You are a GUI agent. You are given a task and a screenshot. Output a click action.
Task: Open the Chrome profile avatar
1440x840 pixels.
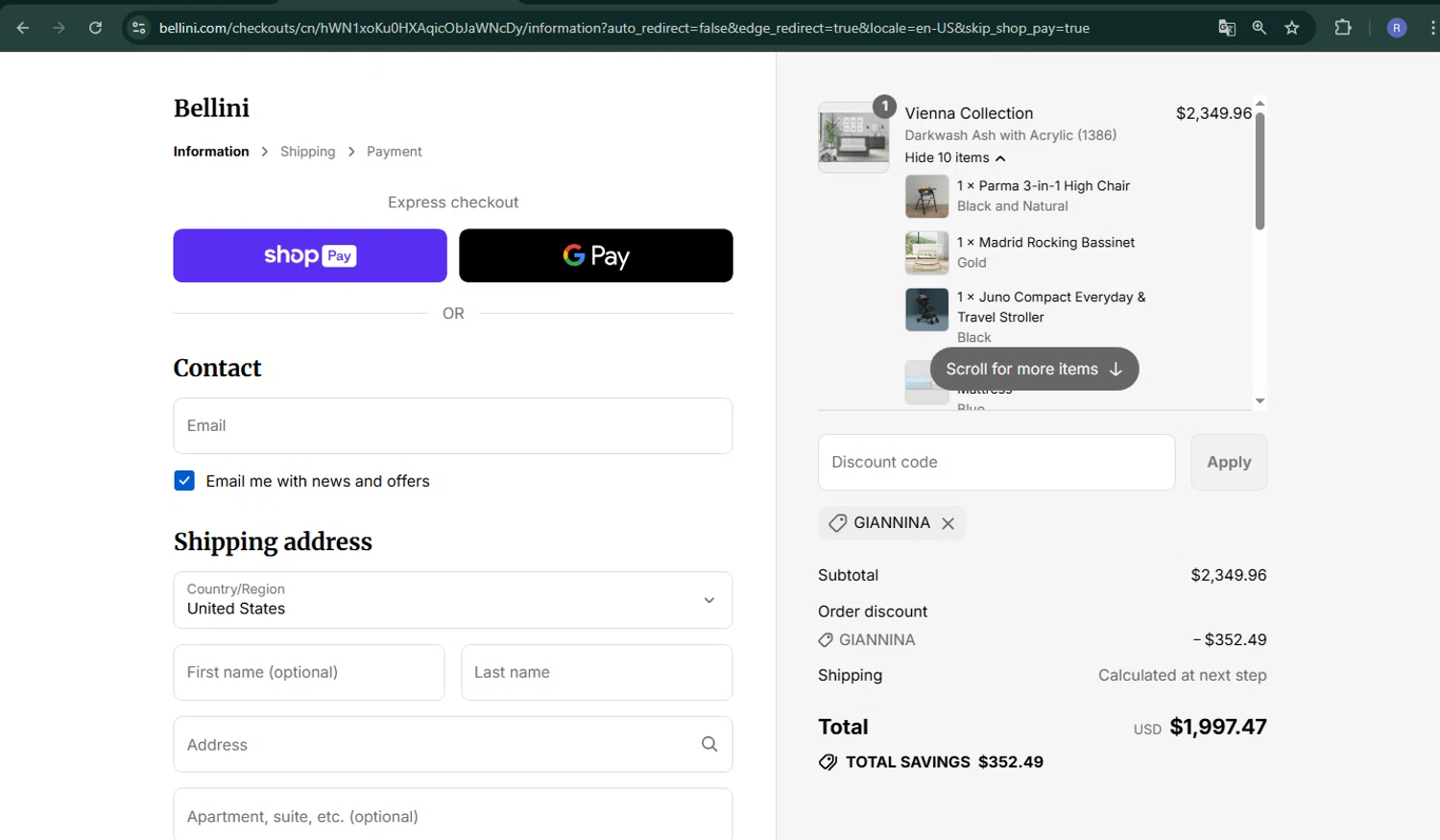1397,28
